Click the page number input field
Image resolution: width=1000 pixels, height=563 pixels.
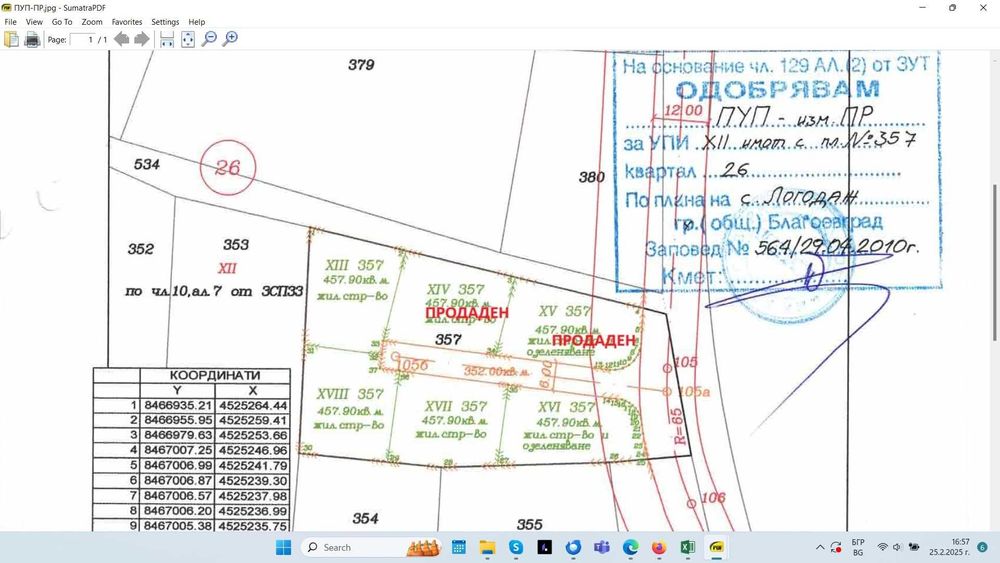pyautogui.click(x=82, y=40)
